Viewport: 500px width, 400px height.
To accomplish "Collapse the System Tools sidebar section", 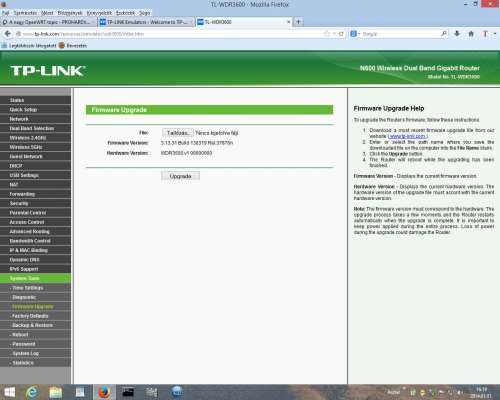I will [x=35, y=278].
